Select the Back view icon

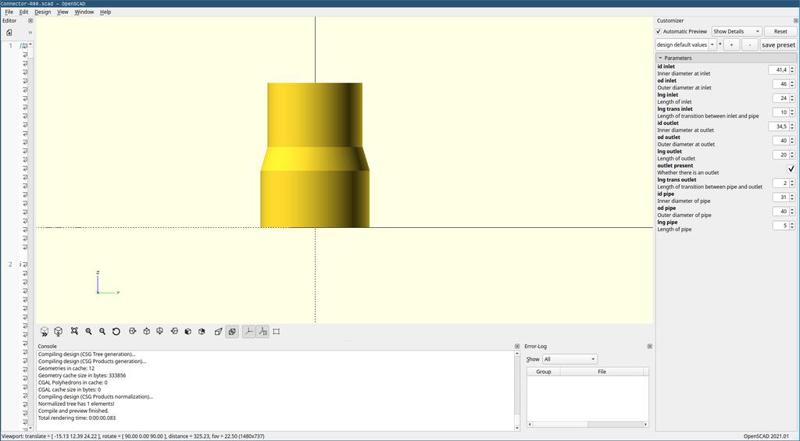pyautogui.click(x=202, y=332)
